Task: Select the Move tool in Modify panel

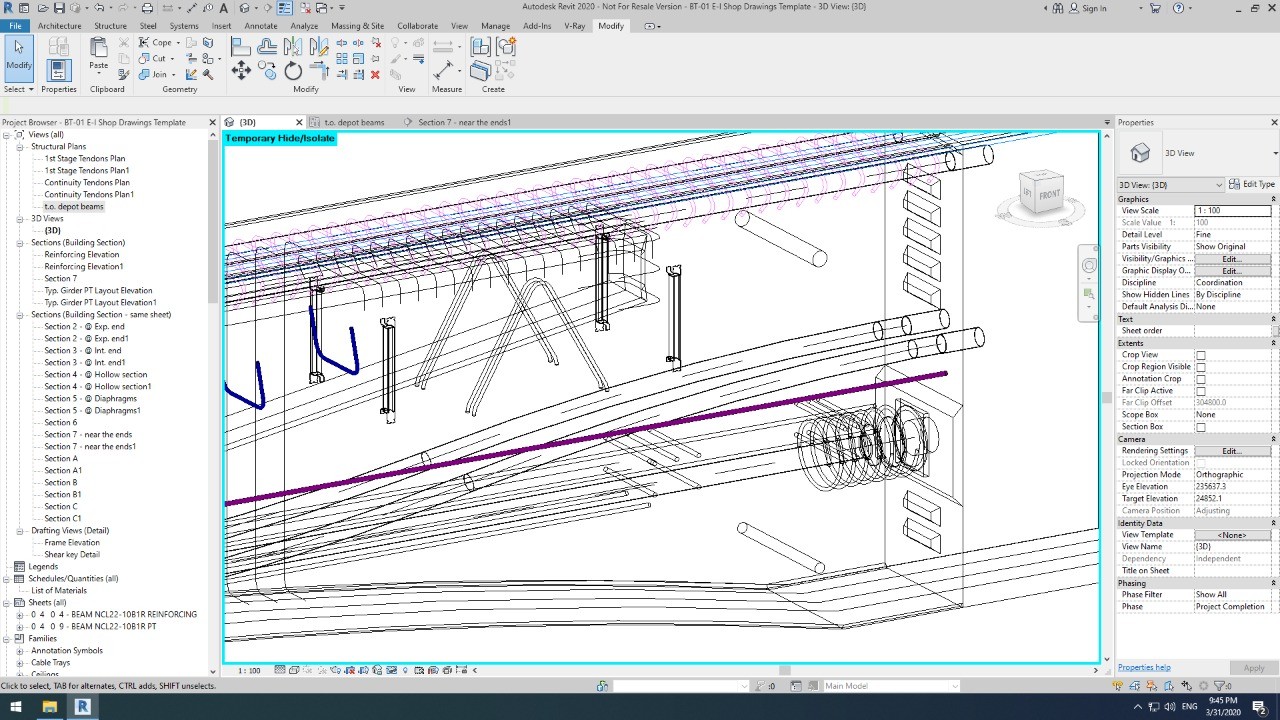Action: point(241,70)
